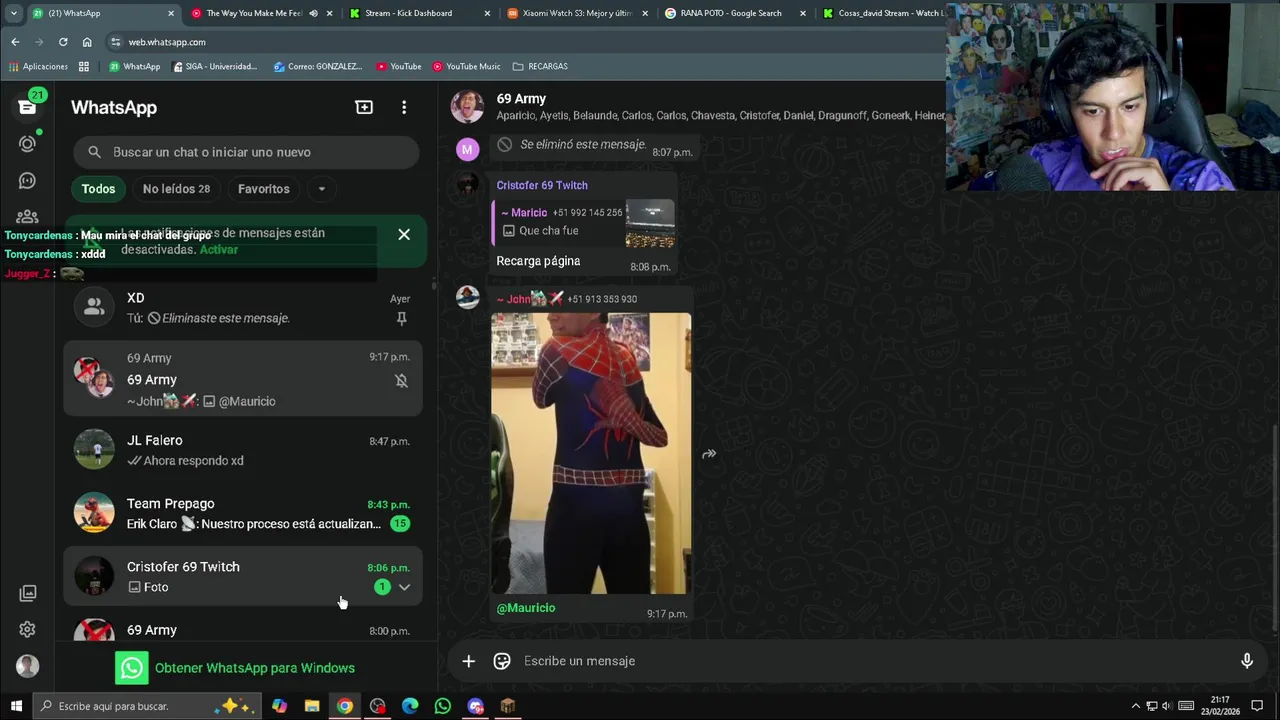Open the Chats icon in the WhatsApp sidebar

[27, 107]
